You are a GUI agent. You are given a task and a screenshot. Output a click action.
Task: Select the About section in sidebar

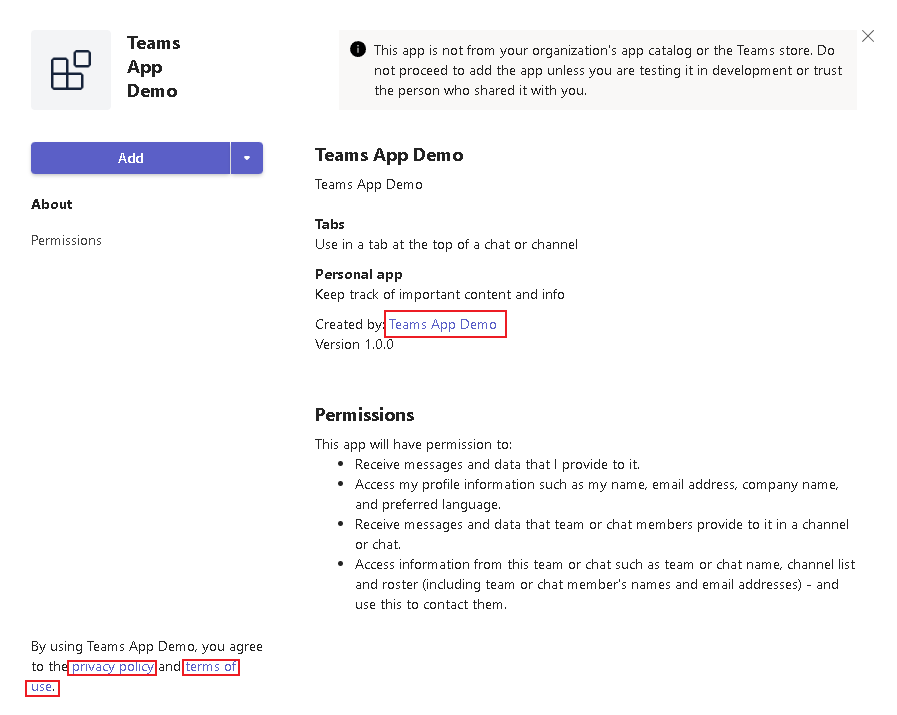coord(52,204)
